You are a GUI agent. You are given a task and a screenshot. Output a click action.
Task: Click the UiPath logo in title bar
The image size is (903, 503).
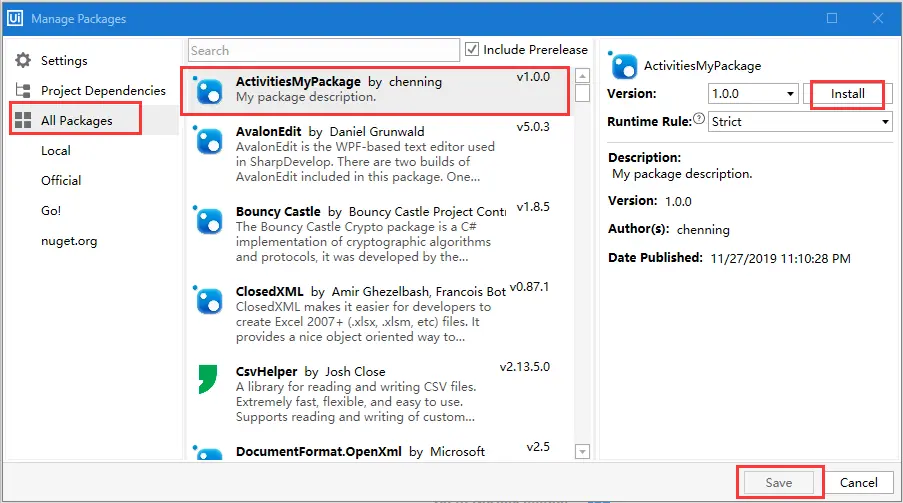coord(14,18)
